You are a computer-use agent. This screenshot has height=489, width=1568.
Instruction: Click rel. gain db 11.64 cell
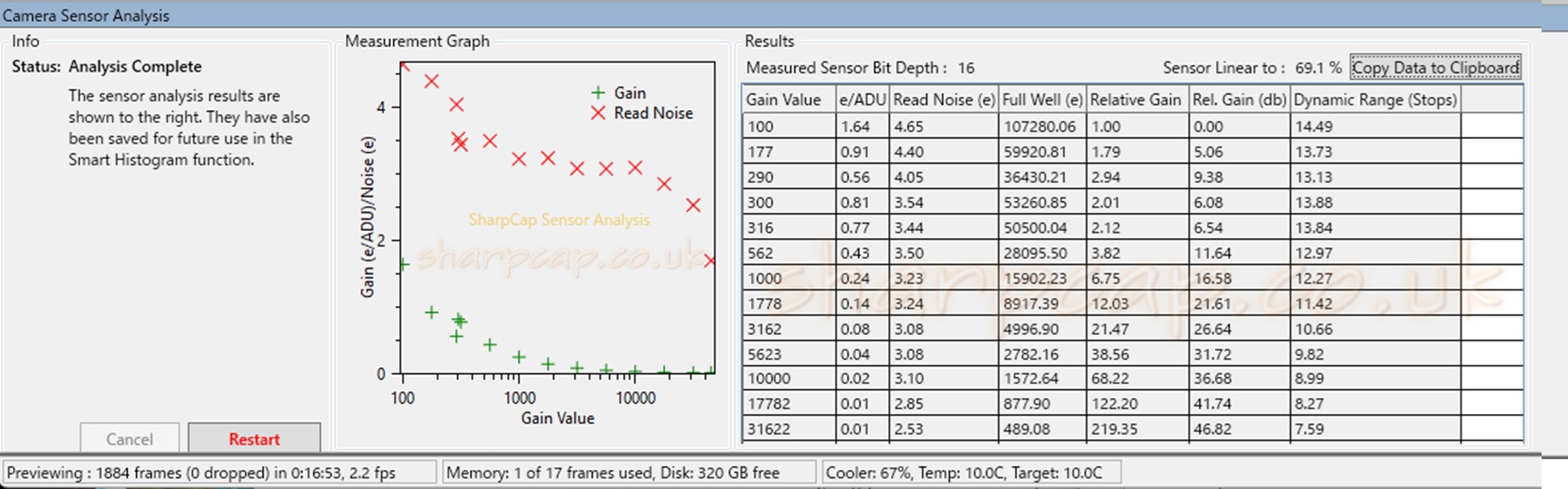(1240, 253)
